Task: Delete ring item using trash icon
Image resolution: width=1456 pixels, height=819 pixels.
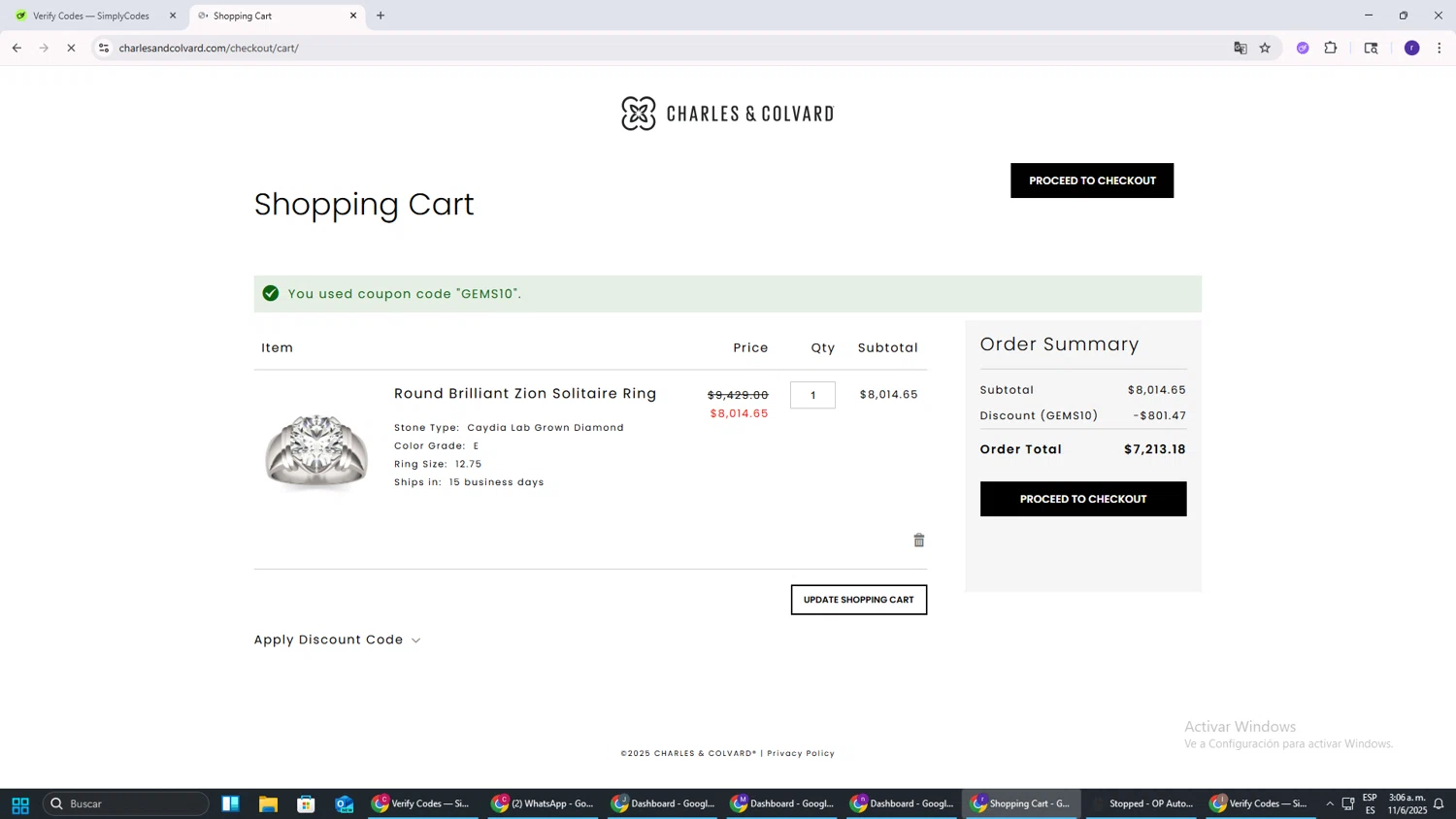Action: [x=918, y=541]
